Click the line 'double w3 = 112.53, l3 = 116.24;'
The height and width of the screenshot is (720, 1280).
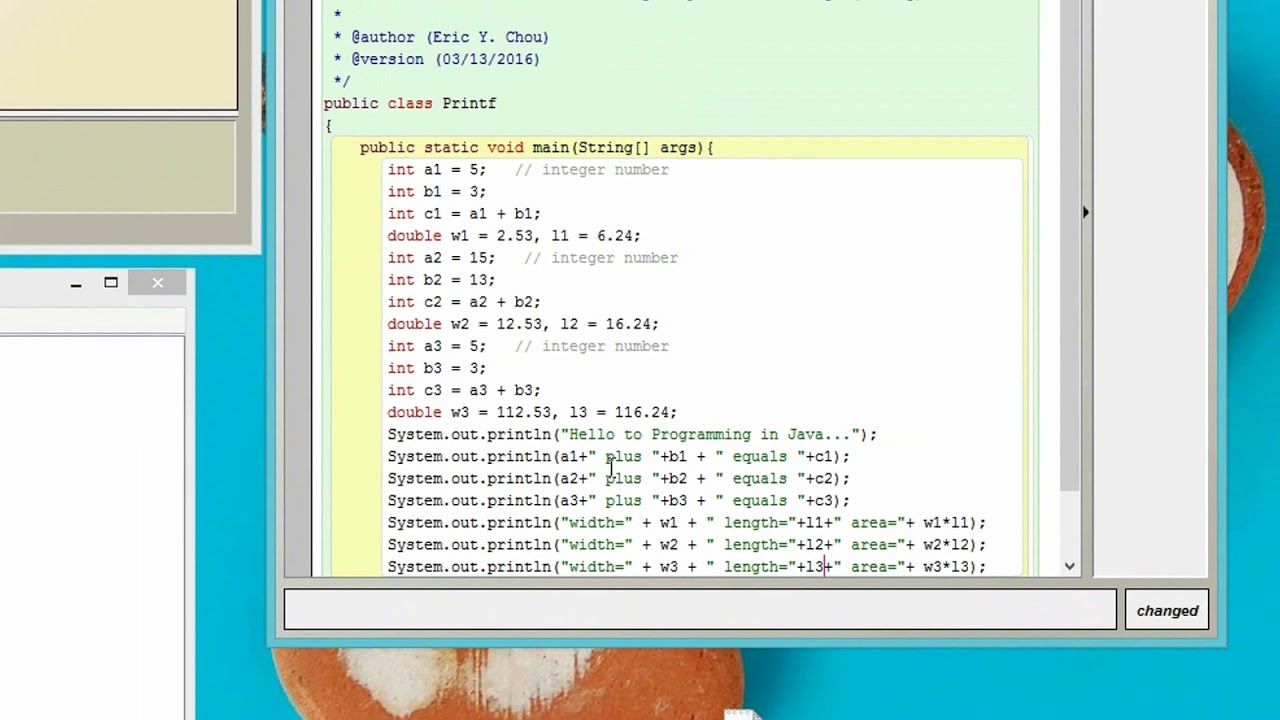(x=532, y=411)
